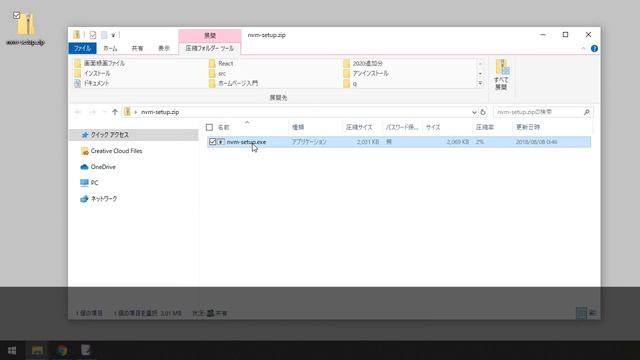The height and width of the screenshot is (360, 640).
Task: Open the address bar history dropdown
Action: click(474, 112)
